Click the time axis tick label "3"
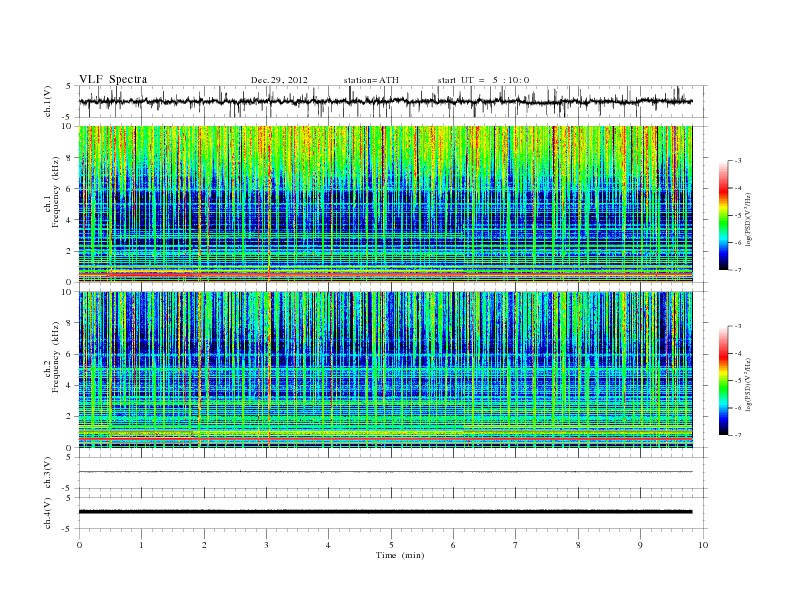 point(266,545)
